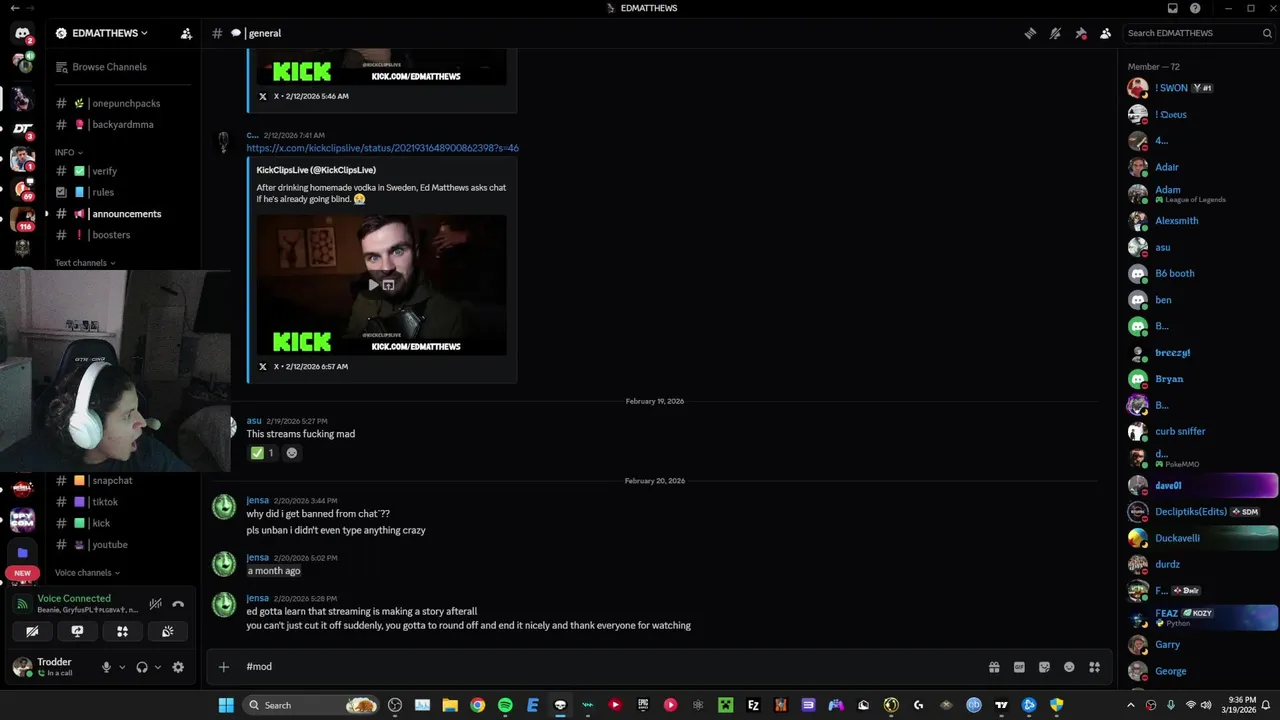Viewport: 1280px width, 720px height.
Task: Open the Inbox icon in title bar
Action: pyautogui.click(x=1173, y=8)
